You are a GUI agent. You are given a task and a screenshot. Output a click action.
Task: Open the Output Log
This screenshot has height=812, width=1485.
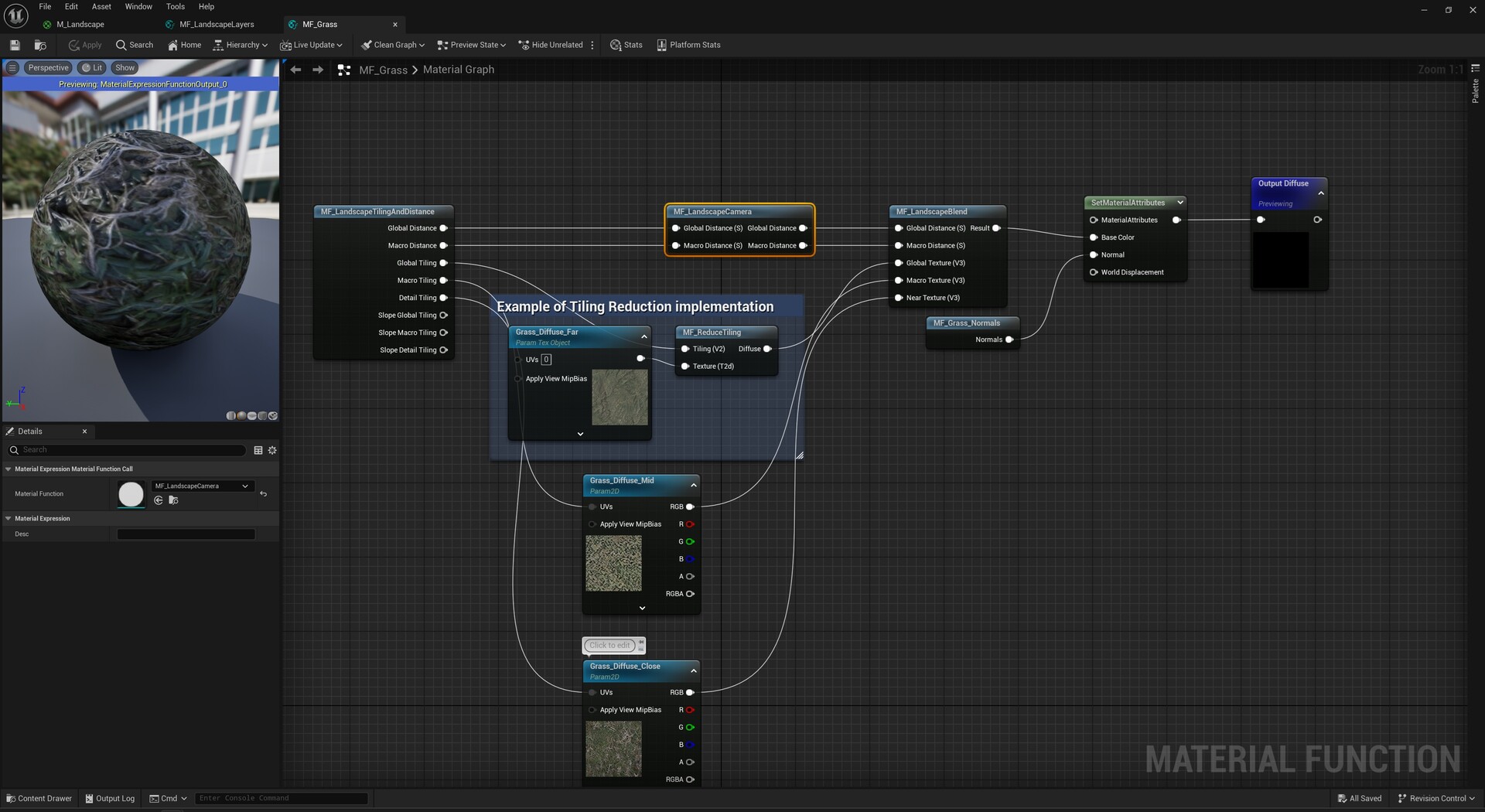[110, 798]
